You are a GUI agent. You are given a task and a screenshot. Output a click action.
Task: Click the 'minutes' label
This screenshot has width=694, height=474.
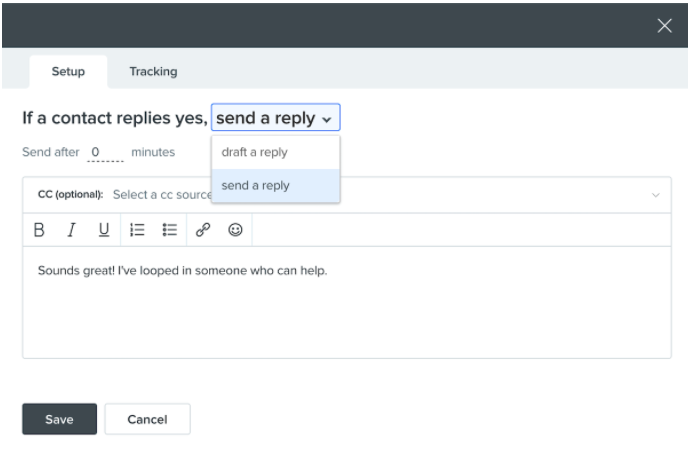click(x=153, y=152)
